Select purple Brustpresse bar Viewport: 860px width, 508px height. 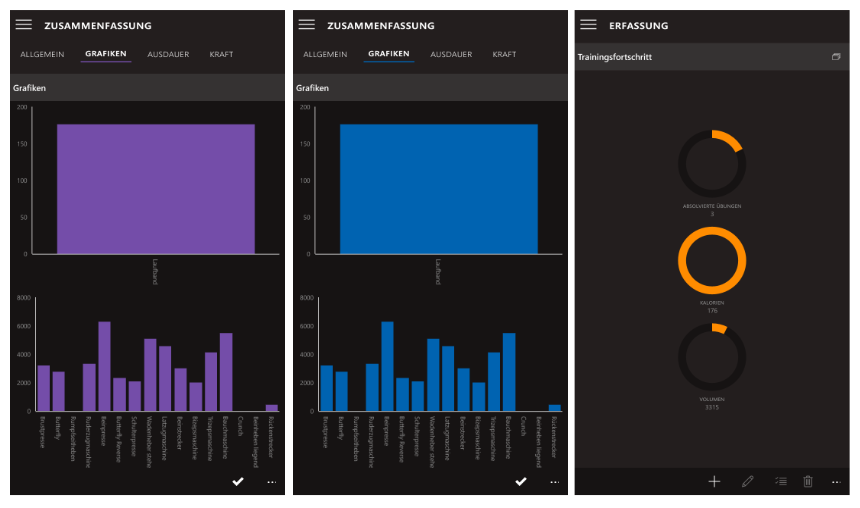(44, 388)
